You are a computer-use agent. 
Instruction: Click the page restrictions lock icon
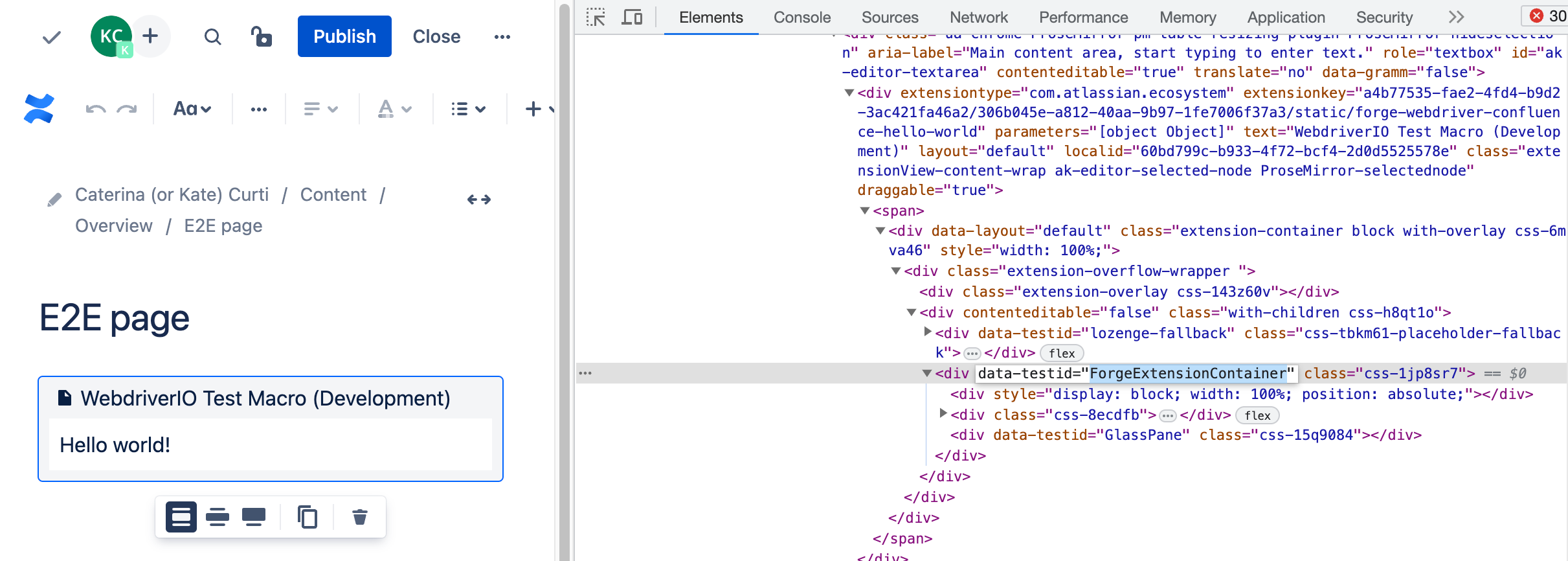(x=262, y=37)
